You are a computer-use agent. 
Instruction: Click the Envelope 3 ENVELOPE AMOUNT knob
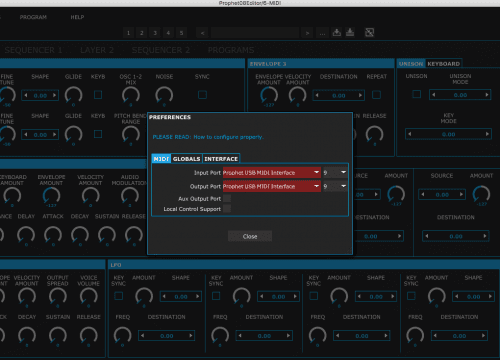269,95
